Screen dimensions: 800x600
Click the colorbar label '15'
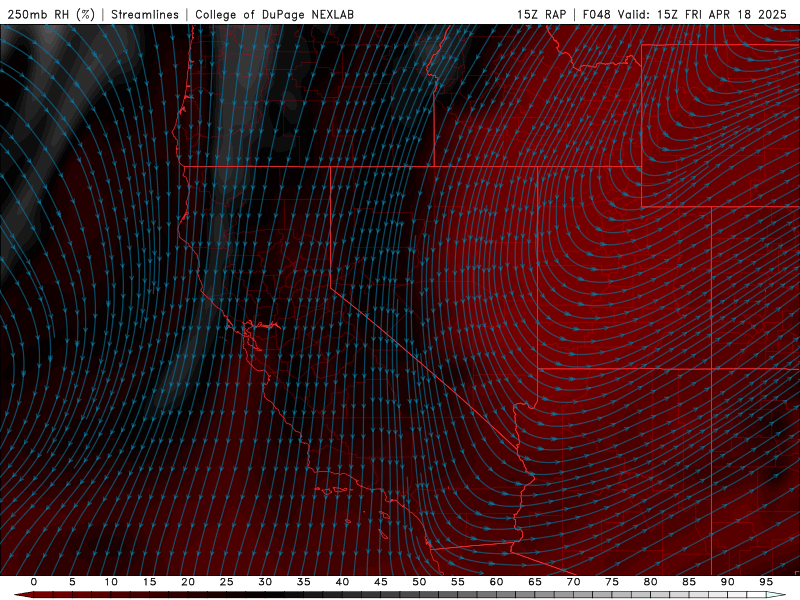coord(149,582)
